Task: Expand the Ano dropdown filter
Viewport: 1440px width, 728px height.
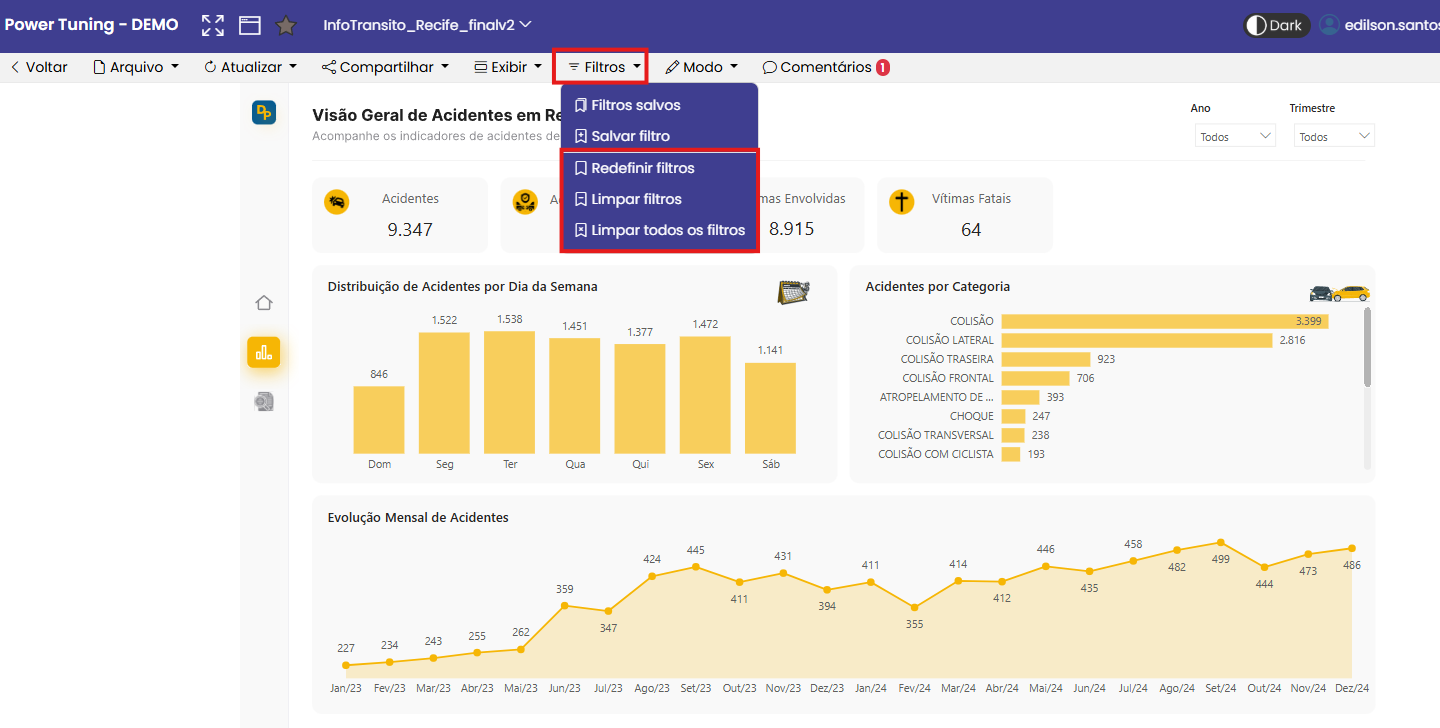Action: (1235, 136)
